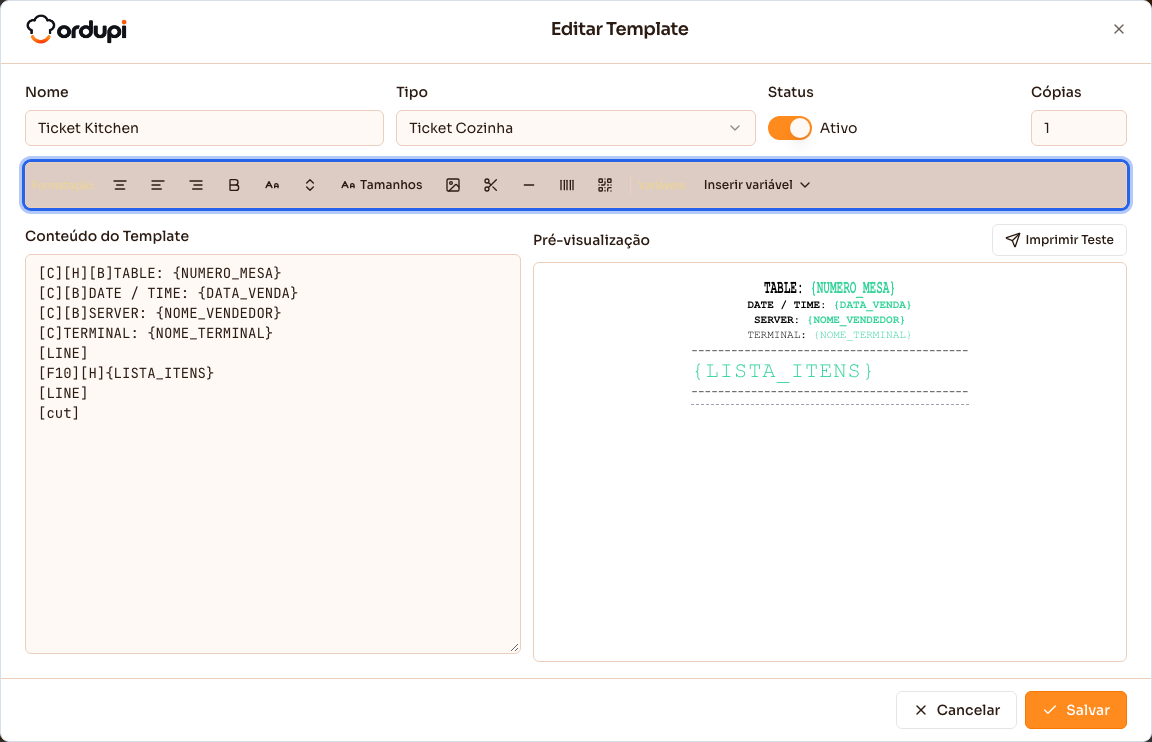Click the [F10][H]{LISTA_ITENS} line in editor
Image resolution: width=1152 pixels, height=742 pixels.
click(x=126, y=373)
